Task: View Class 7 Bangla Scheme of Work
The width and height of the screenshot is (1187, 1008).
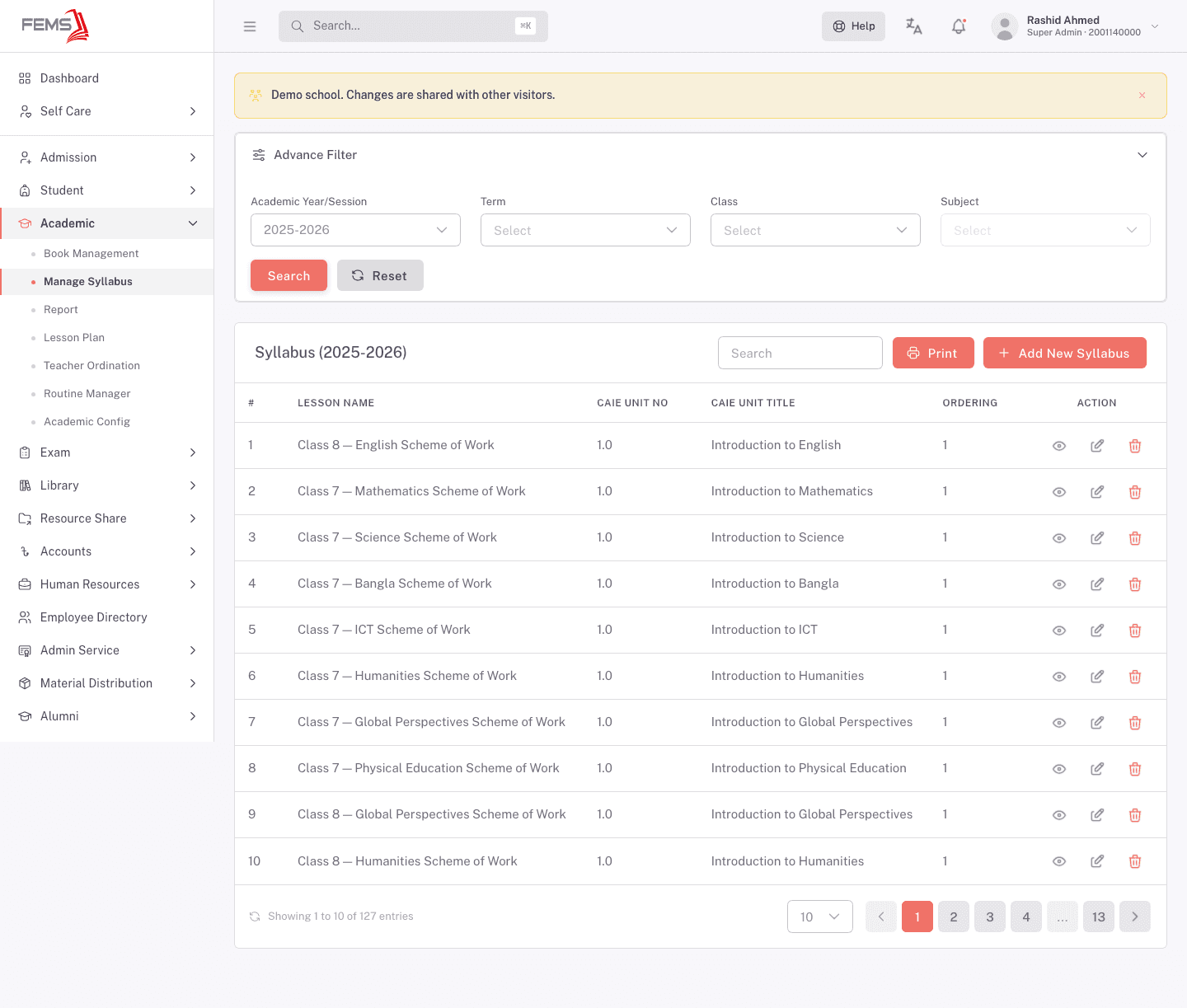Action: click(x=1059, y=584)
